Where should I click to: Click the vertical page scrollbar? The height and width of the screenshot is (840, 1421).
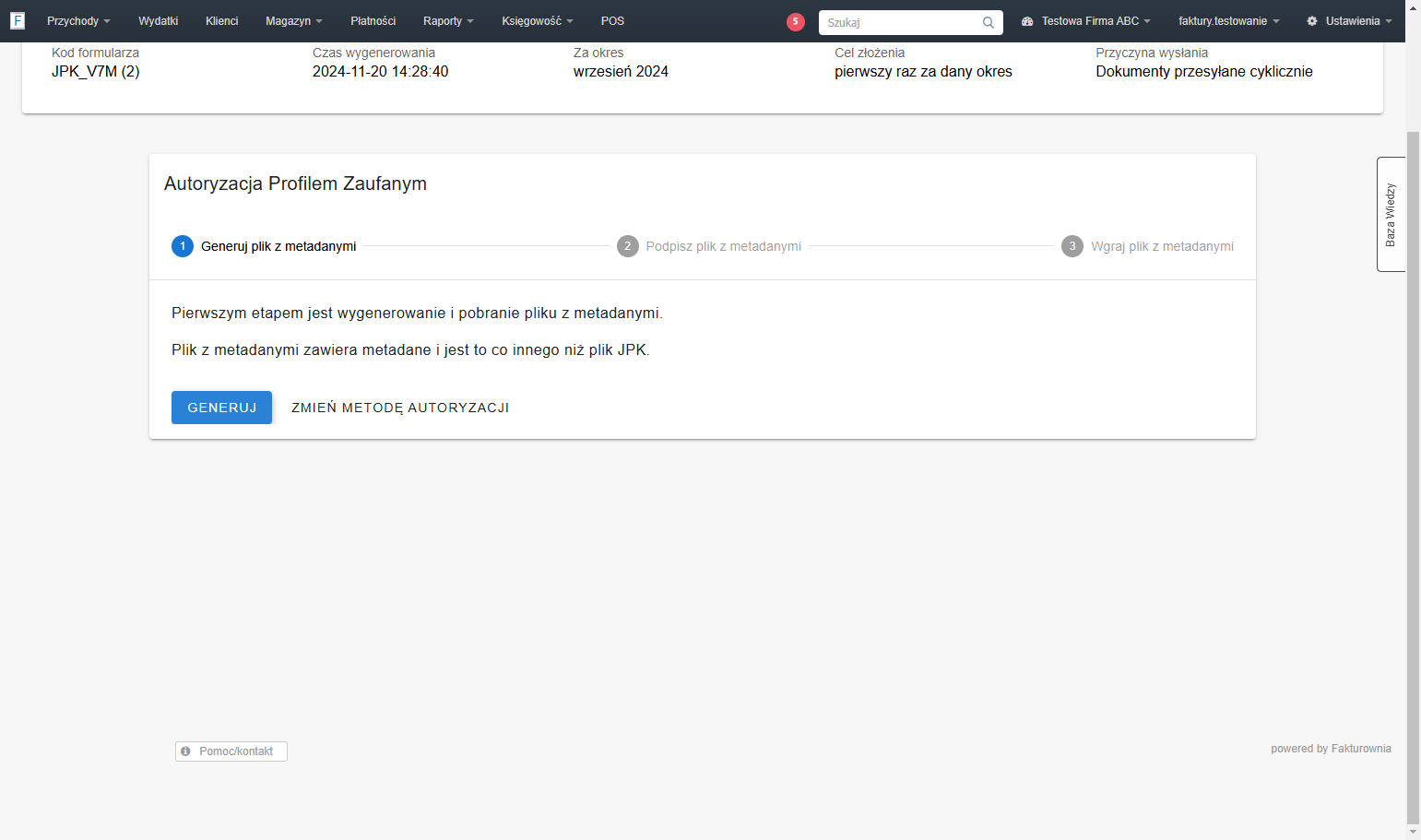coord(1413,479)
